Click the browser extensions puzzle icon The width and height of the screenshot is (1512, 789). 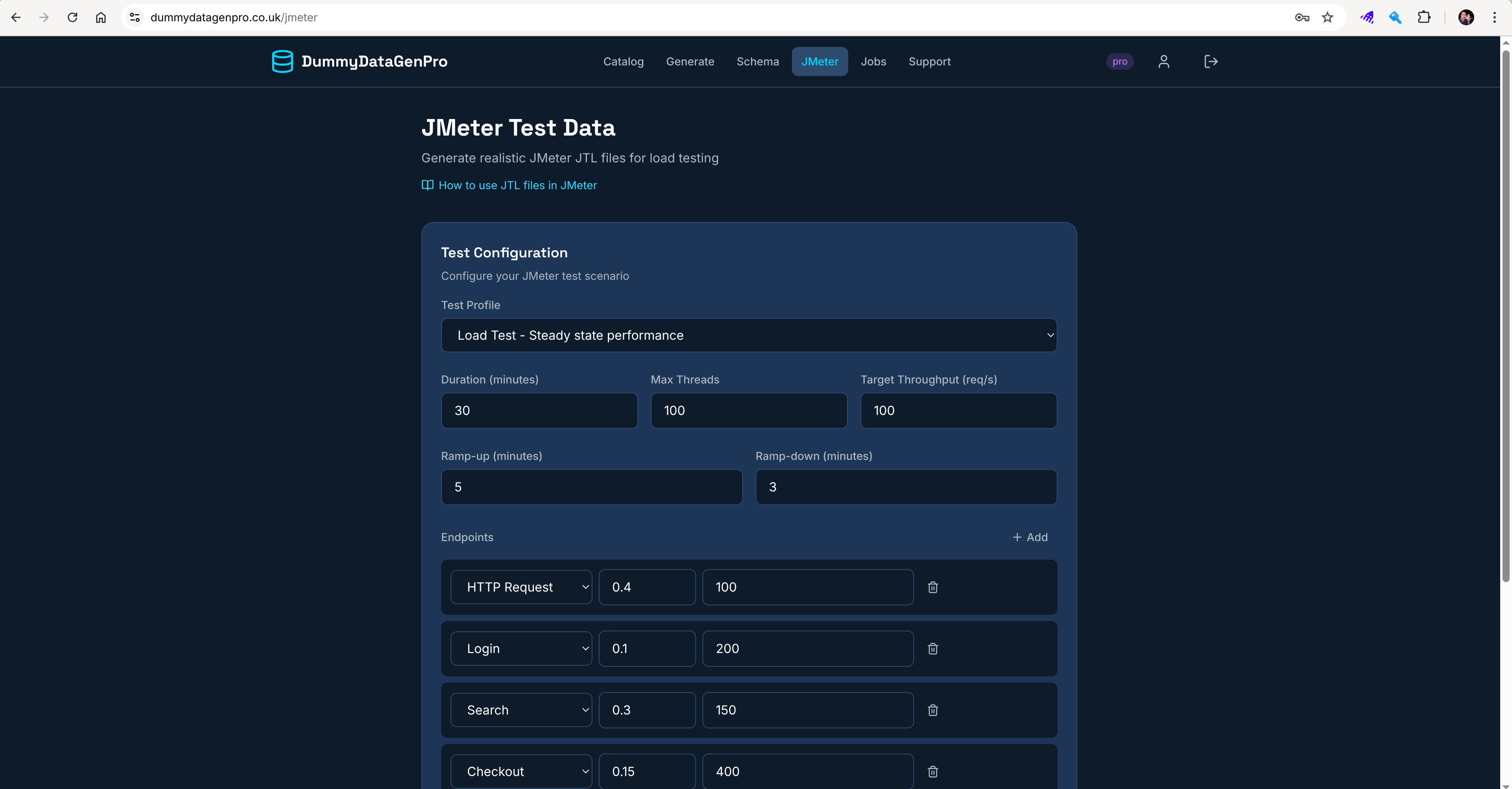tap(1424, 17)
